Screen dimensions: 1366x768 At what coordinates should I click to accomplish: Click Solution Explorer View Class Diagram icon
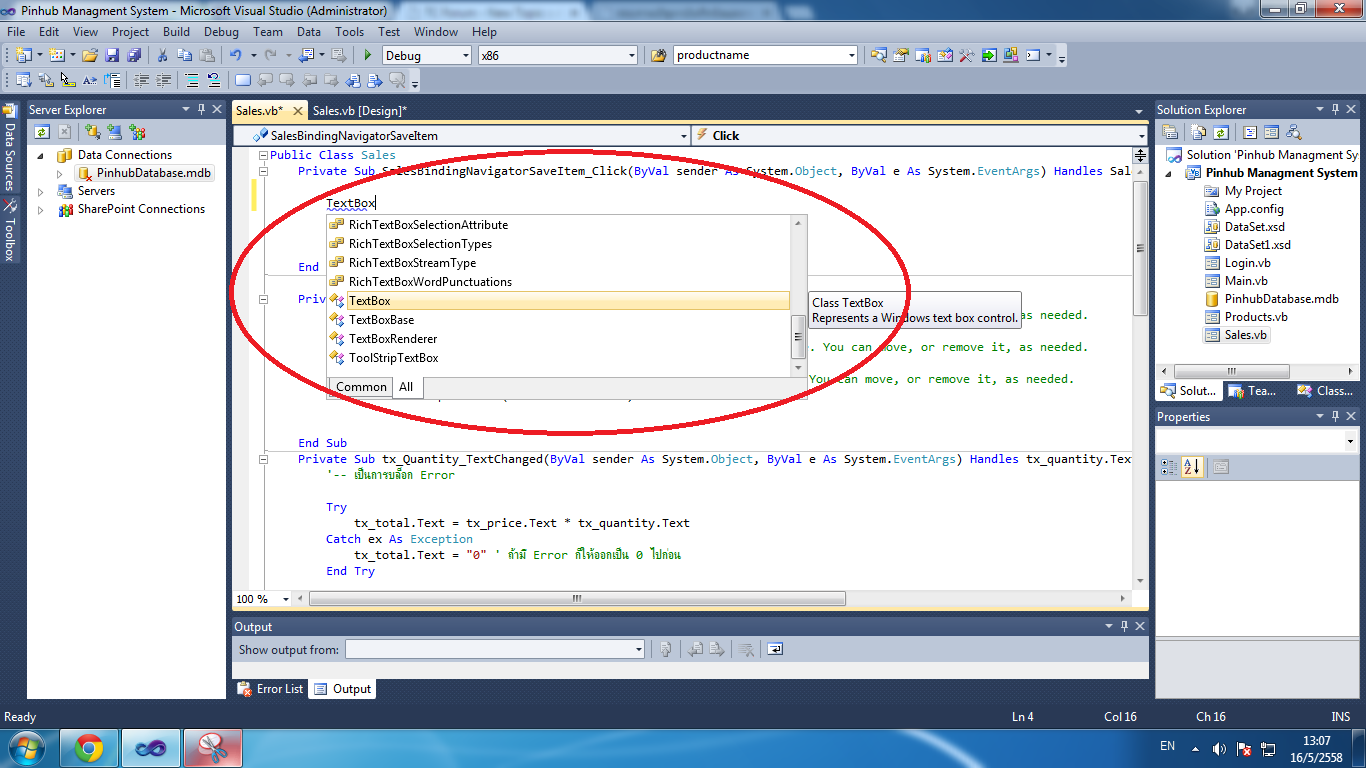[1294, 131]
